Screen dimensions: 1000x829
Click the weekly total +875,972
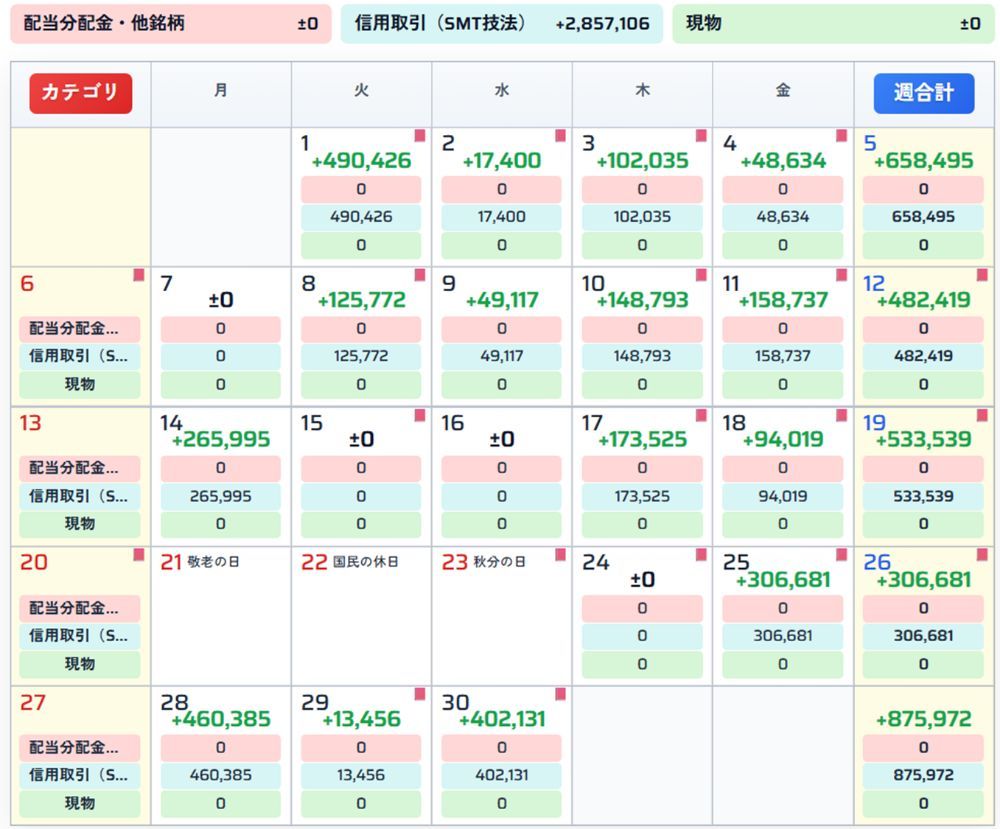click(x=923, y=719)
